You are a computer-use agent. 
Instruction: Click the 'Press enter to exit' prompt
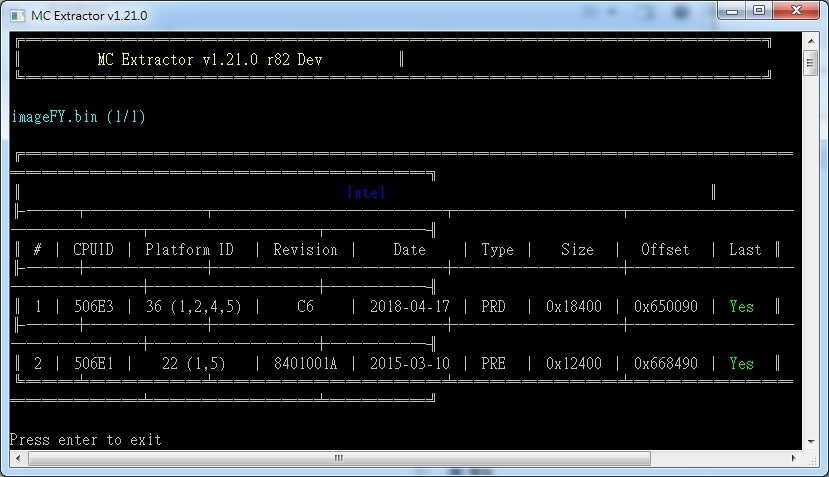coord(86,439)
